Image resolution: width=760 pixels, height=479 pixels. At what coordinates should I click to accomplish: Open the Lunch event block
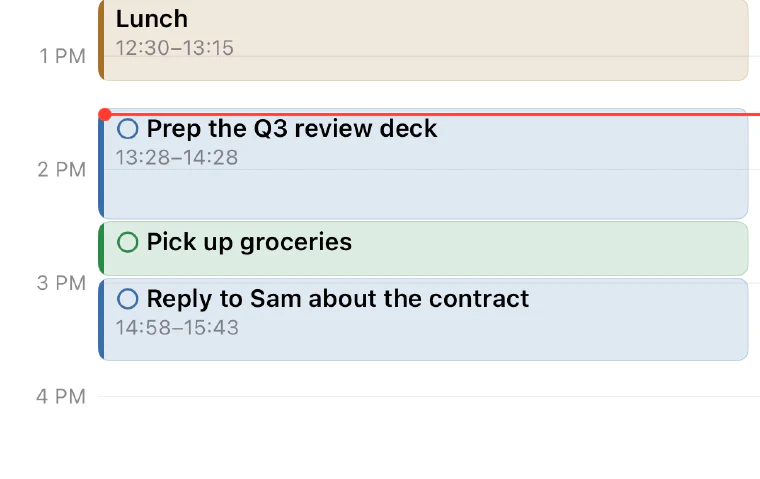pos(423,40)
